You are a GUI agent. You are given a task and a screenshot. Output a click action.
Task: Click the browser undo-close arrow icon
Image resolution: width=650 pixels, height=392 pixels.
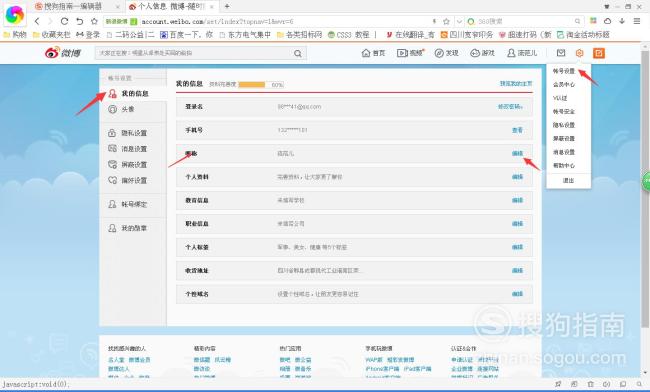coord(80,21)
